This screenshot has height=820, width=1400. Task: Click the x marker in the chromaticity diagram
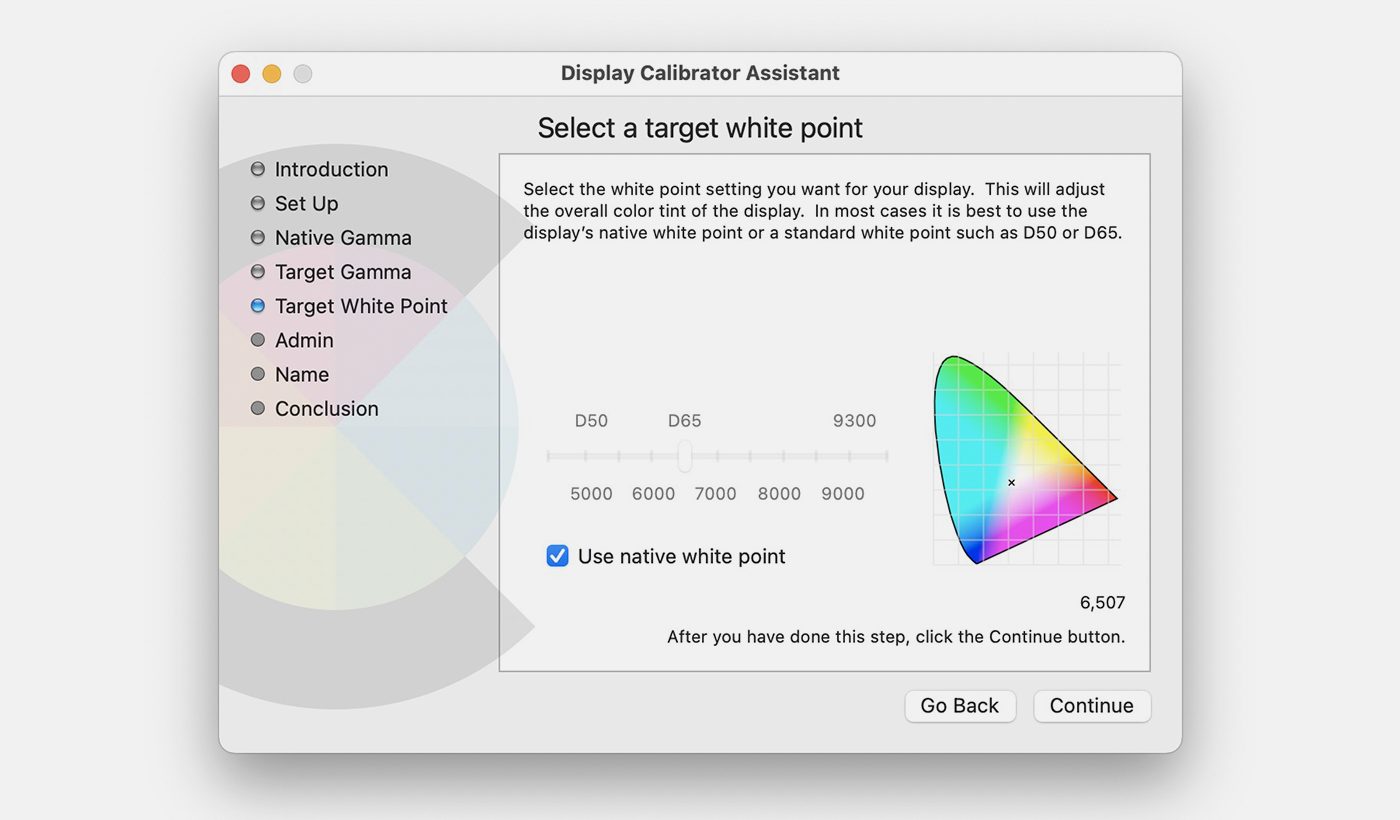point(1011,482)
